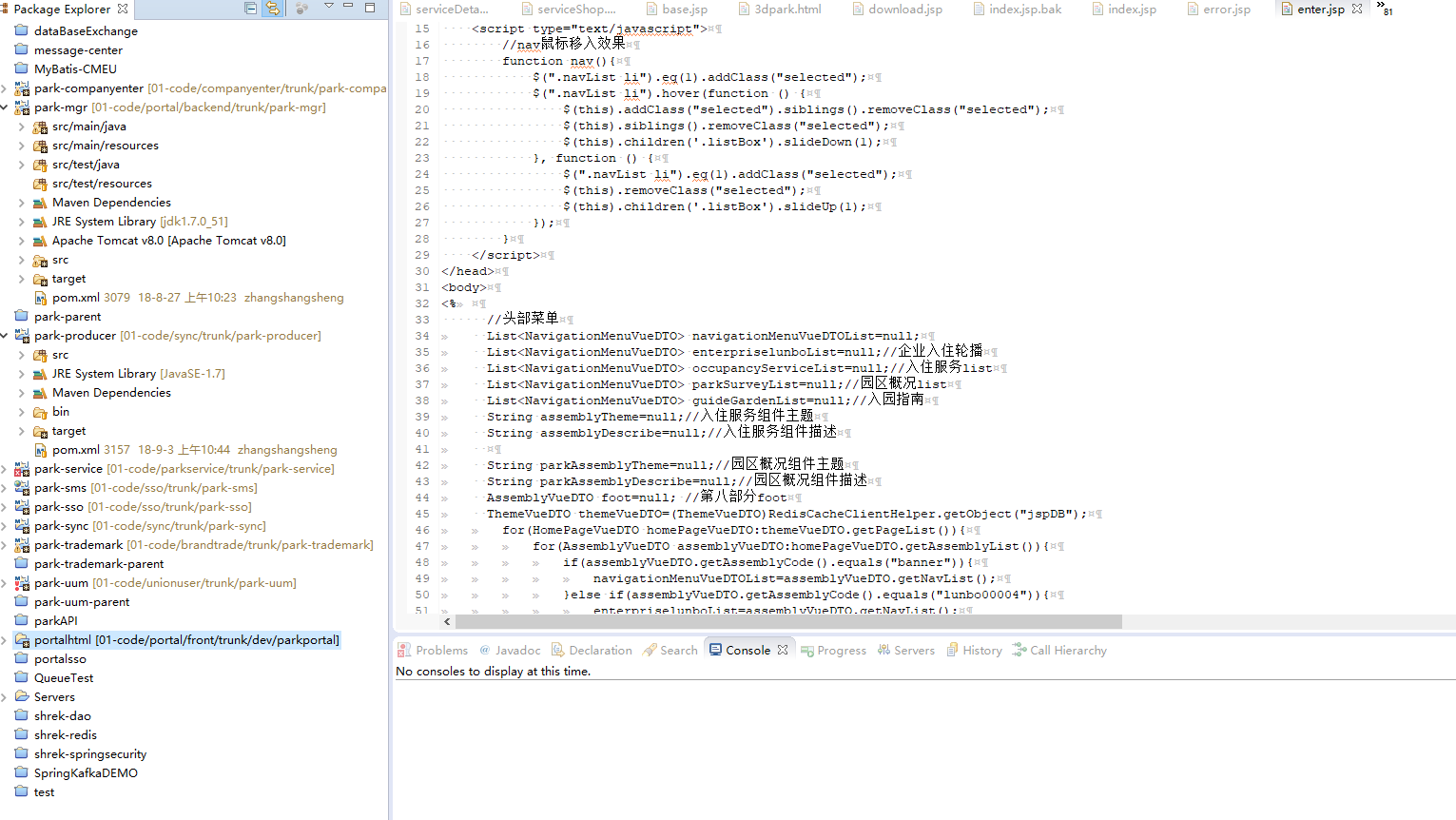Click the pom.xml 3157 file icon
Viewport: 1456px width, 820px height.
coord(41,450)
